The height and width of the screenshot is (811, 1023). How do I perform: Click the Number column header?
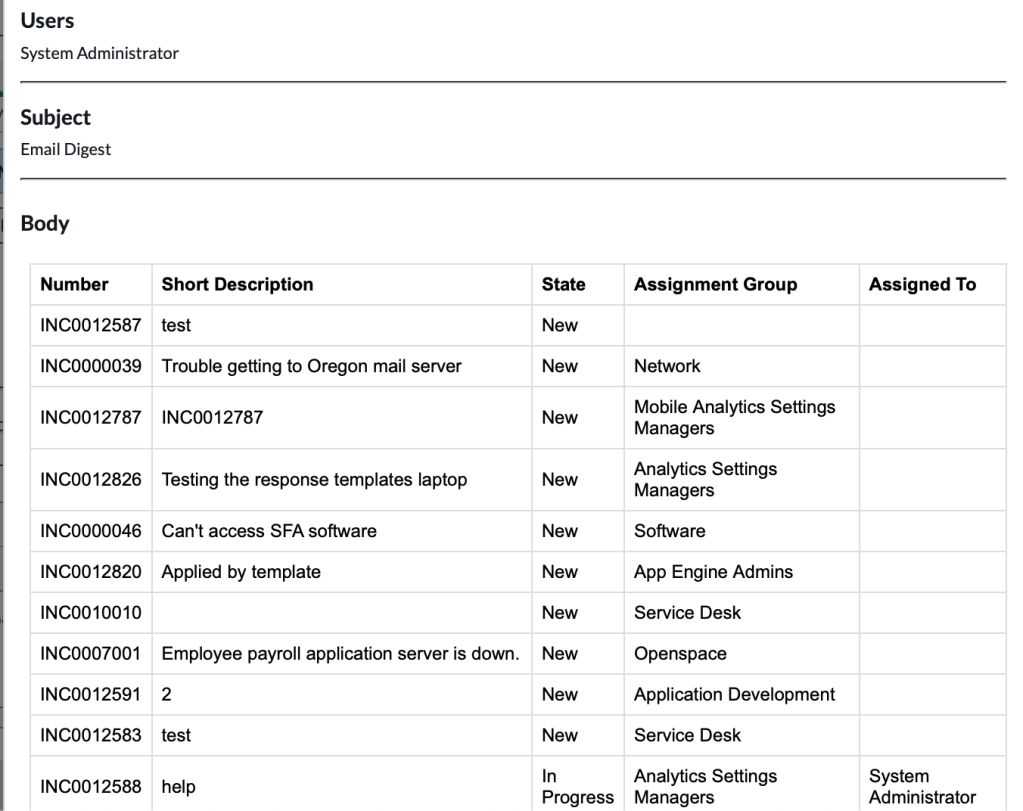point(74,285)
